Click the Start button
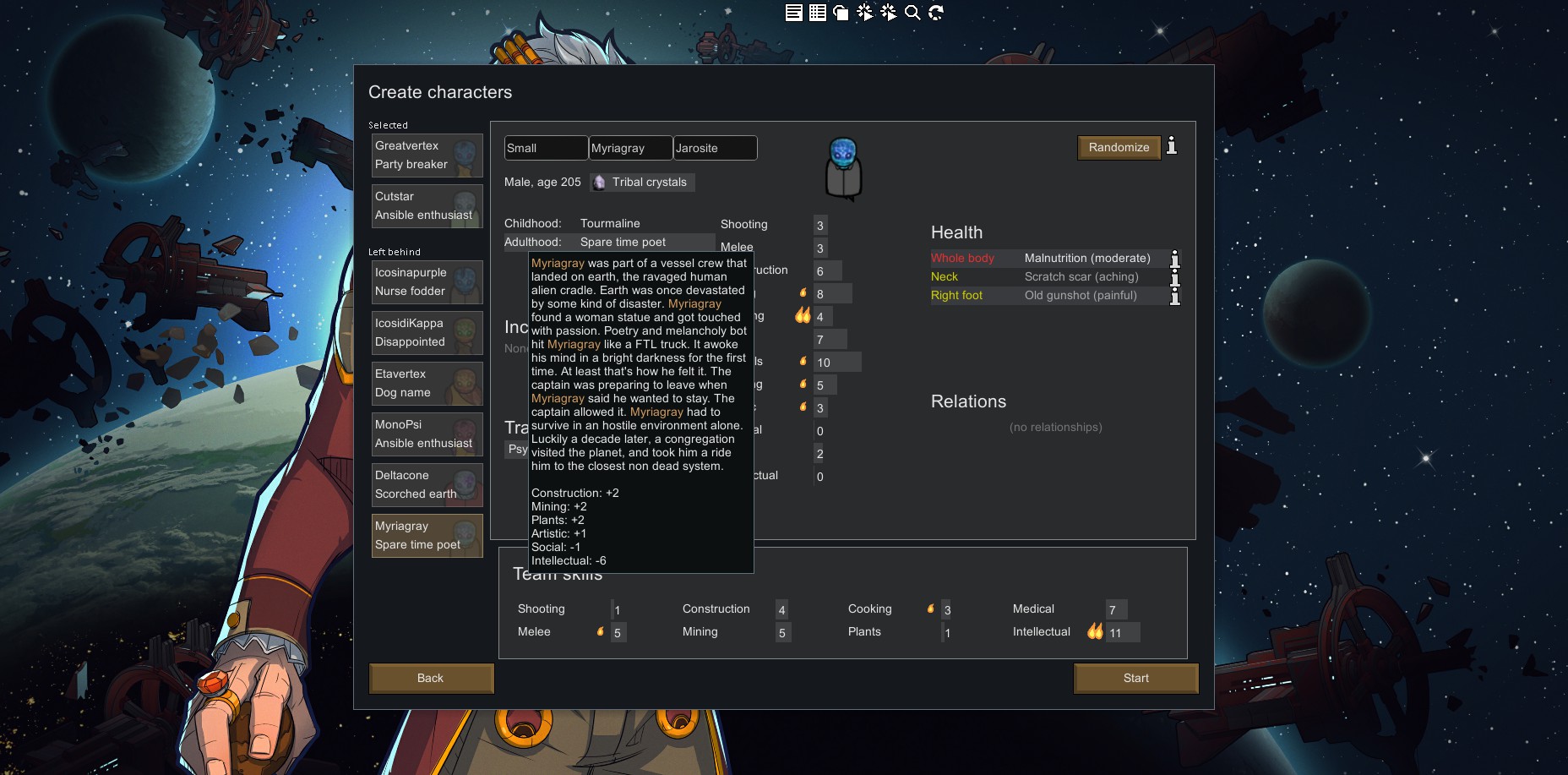 (1135, 678)
